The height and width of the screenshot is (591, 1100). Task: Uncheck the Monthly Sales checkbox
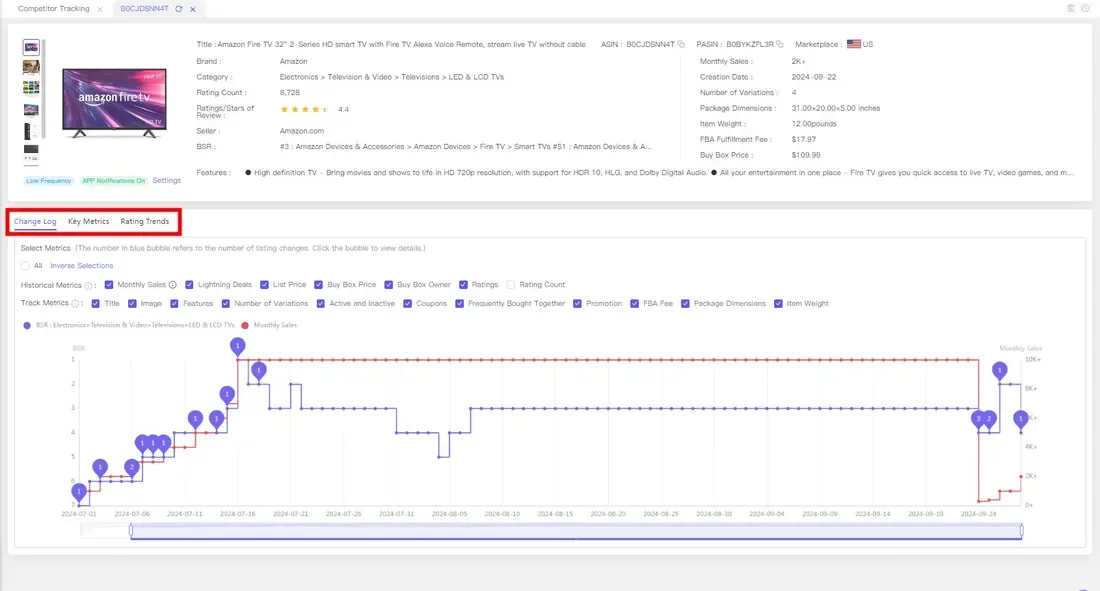pos(109,285)
